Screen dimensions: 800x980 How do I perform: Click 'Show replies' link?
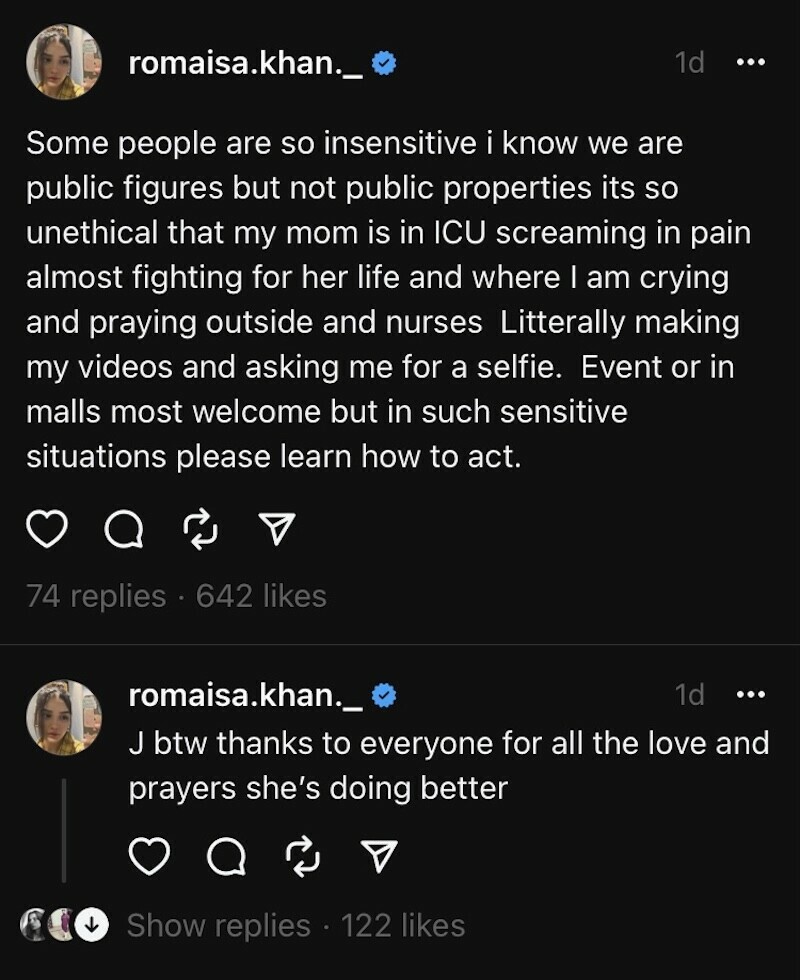(x=218, y=926)
